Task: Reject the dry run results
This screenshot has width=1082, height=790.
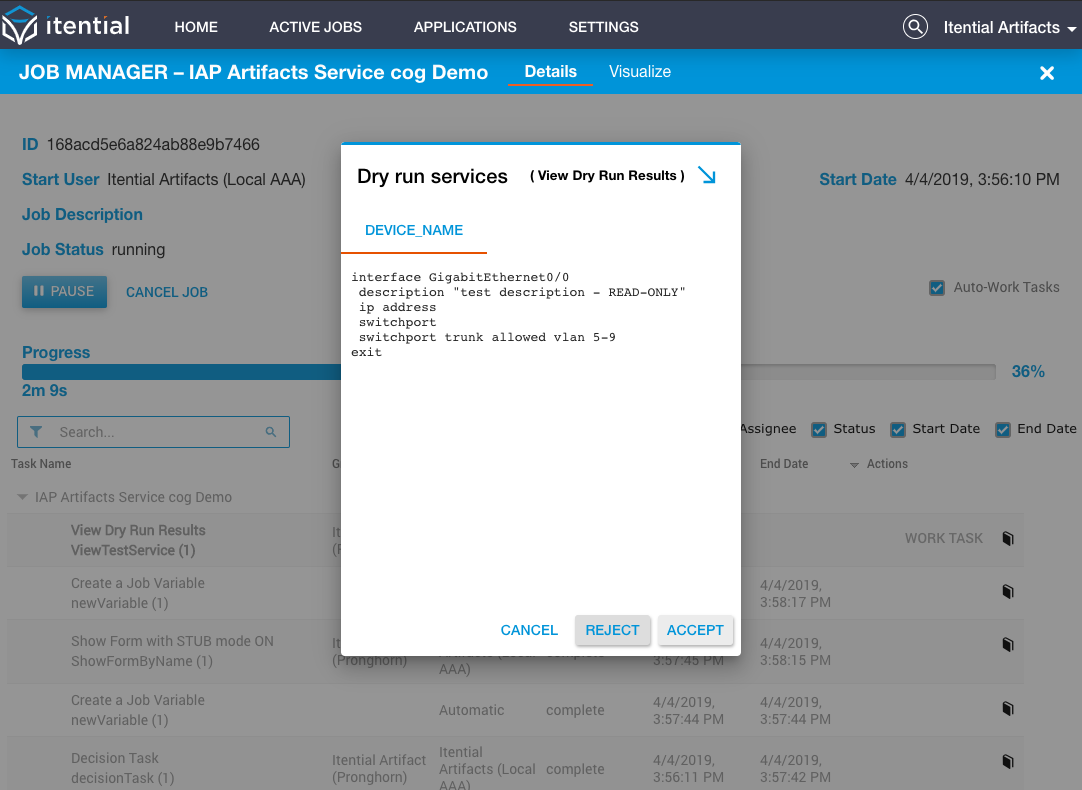Action: [612, 630]
